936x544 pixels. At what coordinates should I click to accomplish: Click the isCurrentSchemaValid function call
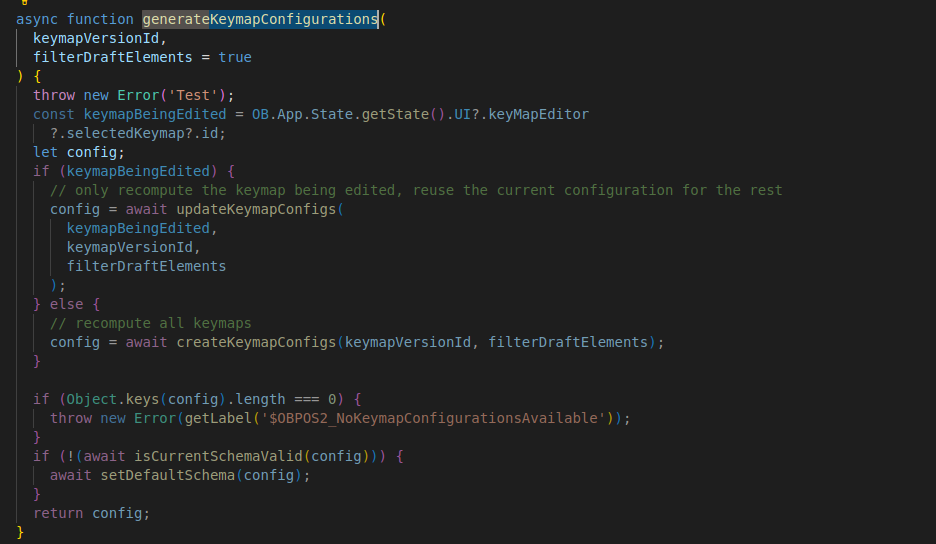click(218, 457)
